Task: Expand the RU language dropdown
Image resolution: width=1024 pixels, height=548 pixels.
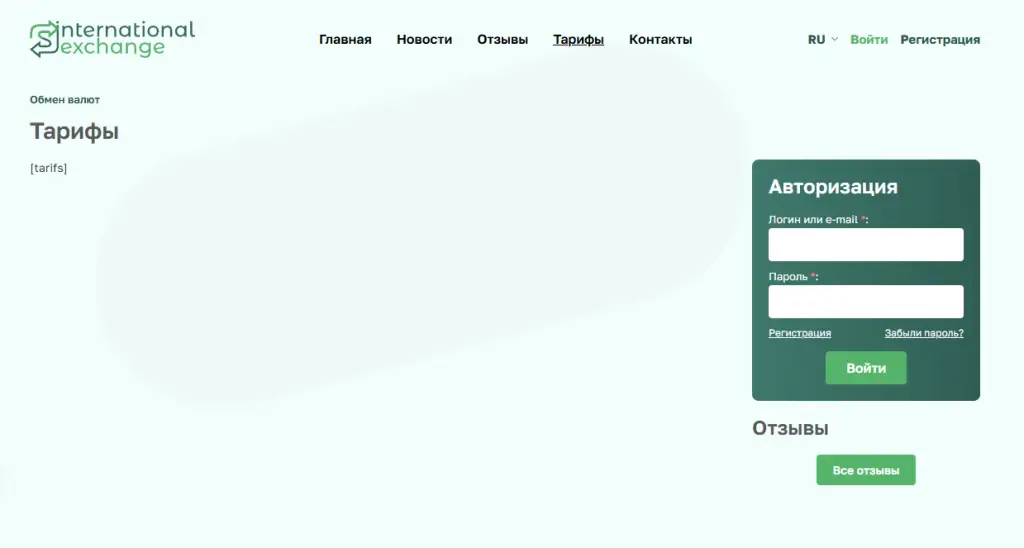Action: (822, 40)
